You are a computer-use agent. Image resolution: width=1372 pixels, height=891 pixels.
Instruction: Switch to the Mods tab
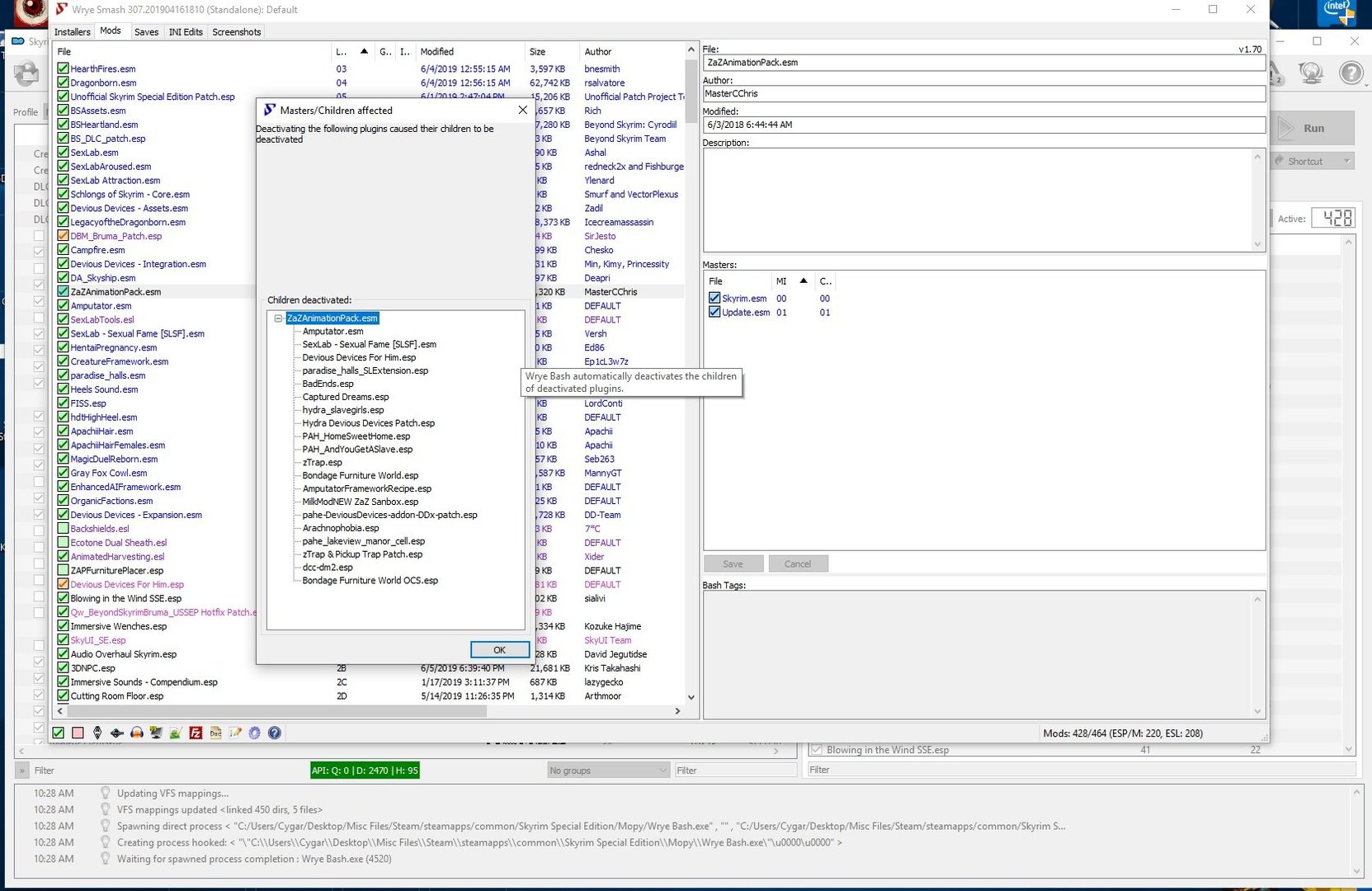[111, 31]
